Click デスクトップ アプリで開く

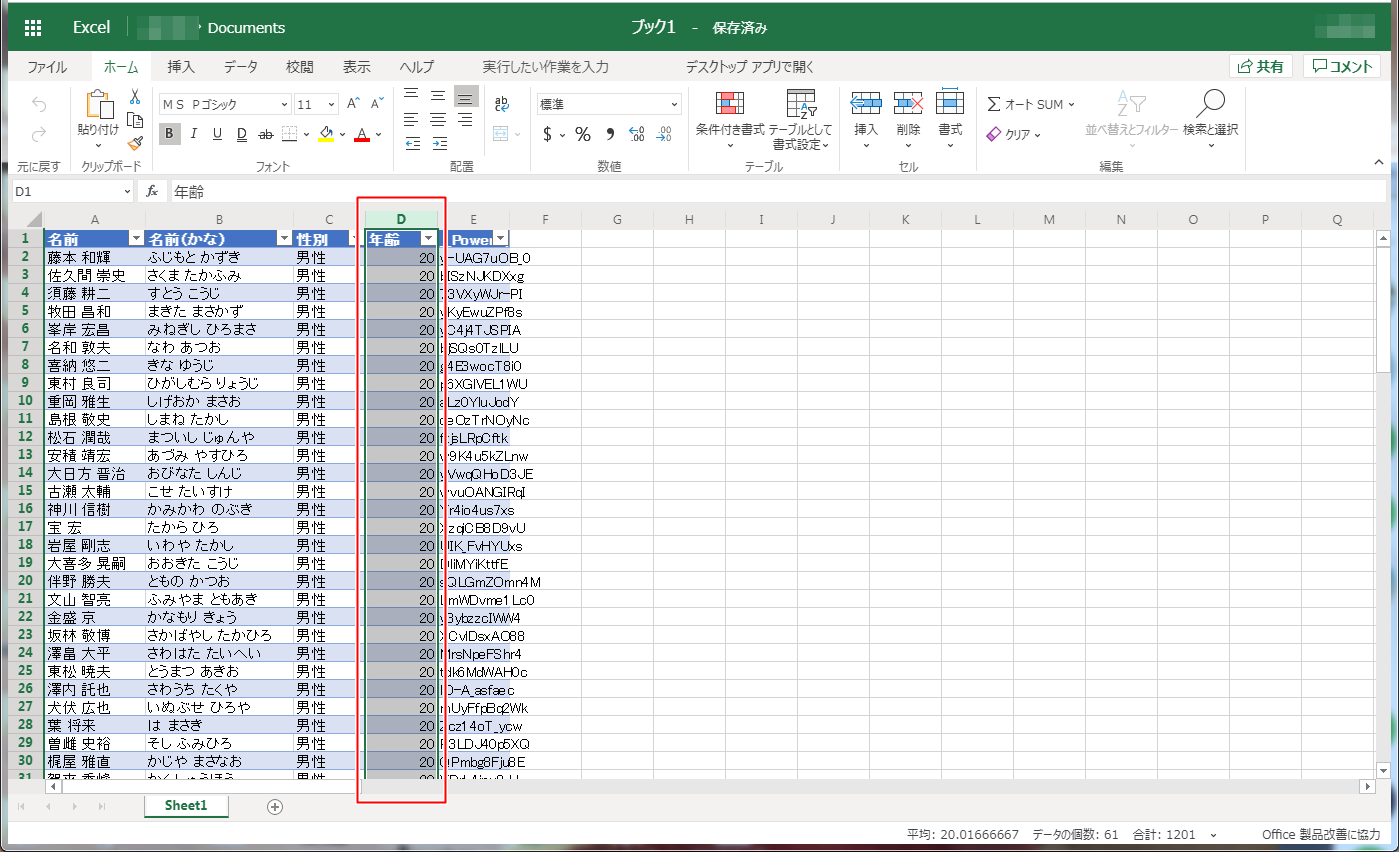coord(750,67)
